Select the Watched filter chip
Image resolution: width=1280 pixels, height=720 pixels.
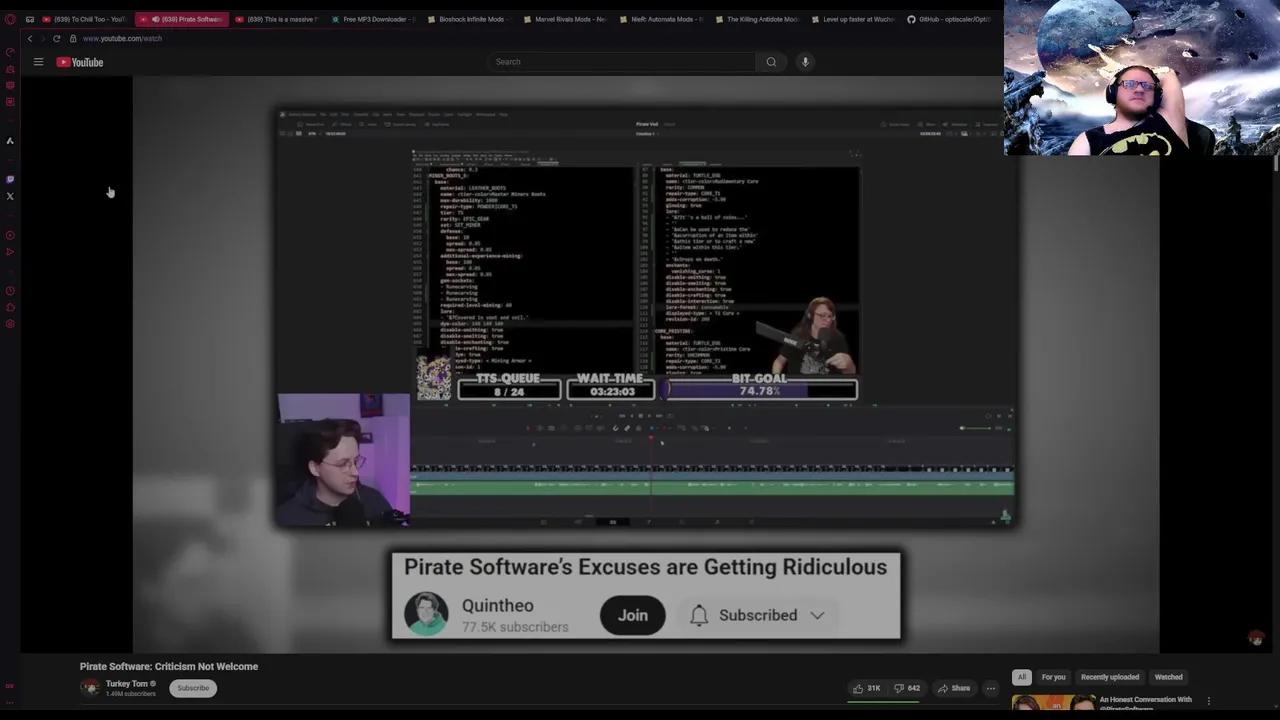pos(1168,677)
